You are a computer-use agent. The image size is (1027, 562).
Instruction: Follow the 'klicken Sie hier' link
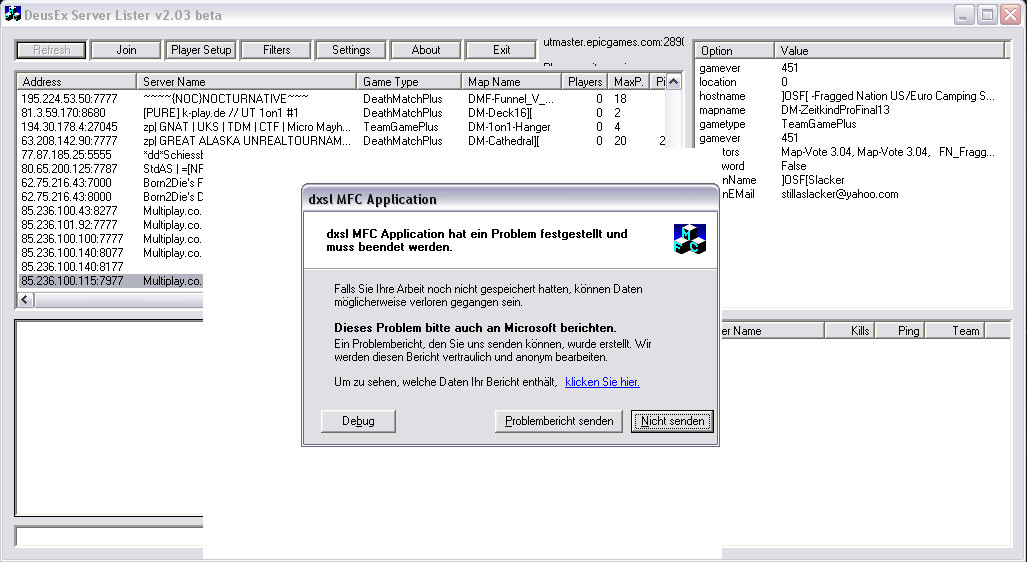tap(602, 382)
